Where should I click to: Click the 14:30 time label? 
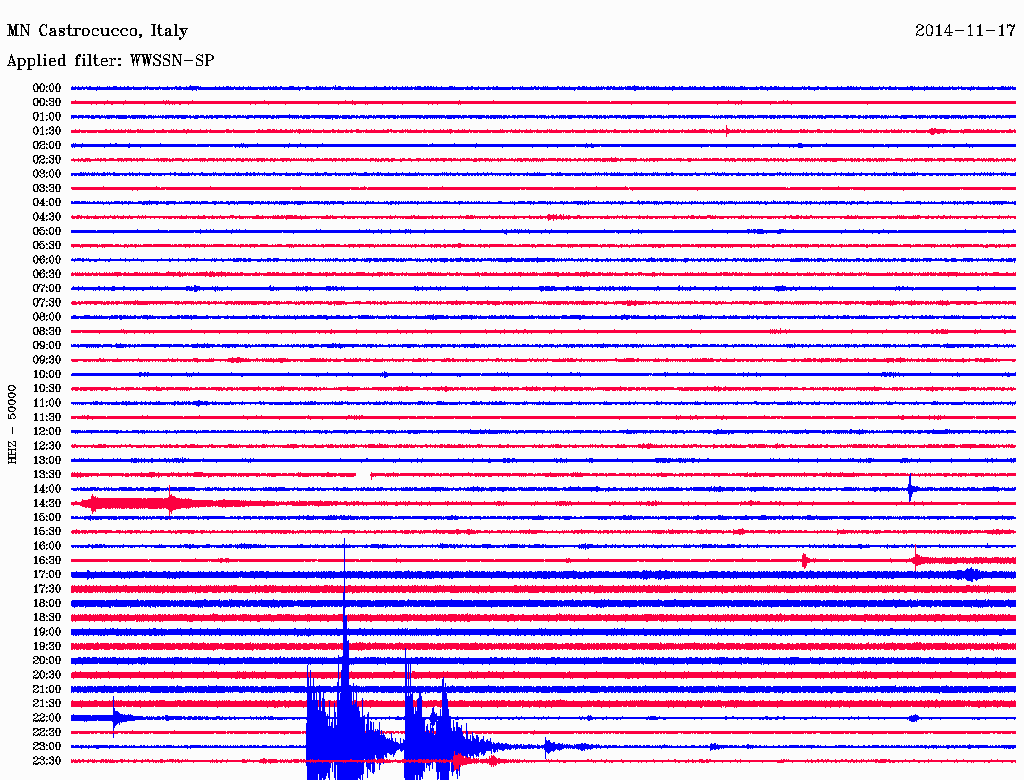tap(47, 503)
